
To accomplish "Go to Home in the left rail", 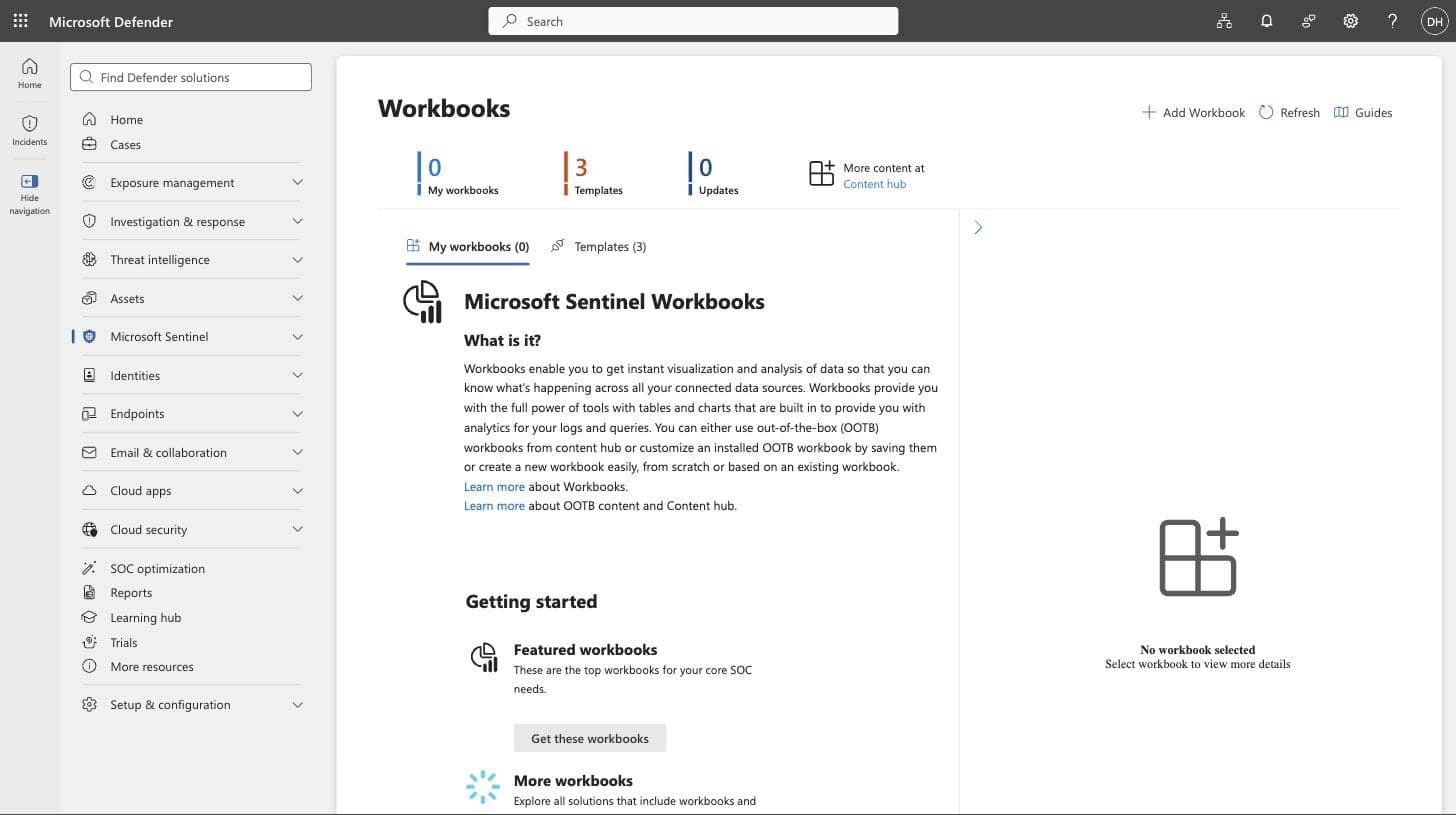I will point(29,73).
